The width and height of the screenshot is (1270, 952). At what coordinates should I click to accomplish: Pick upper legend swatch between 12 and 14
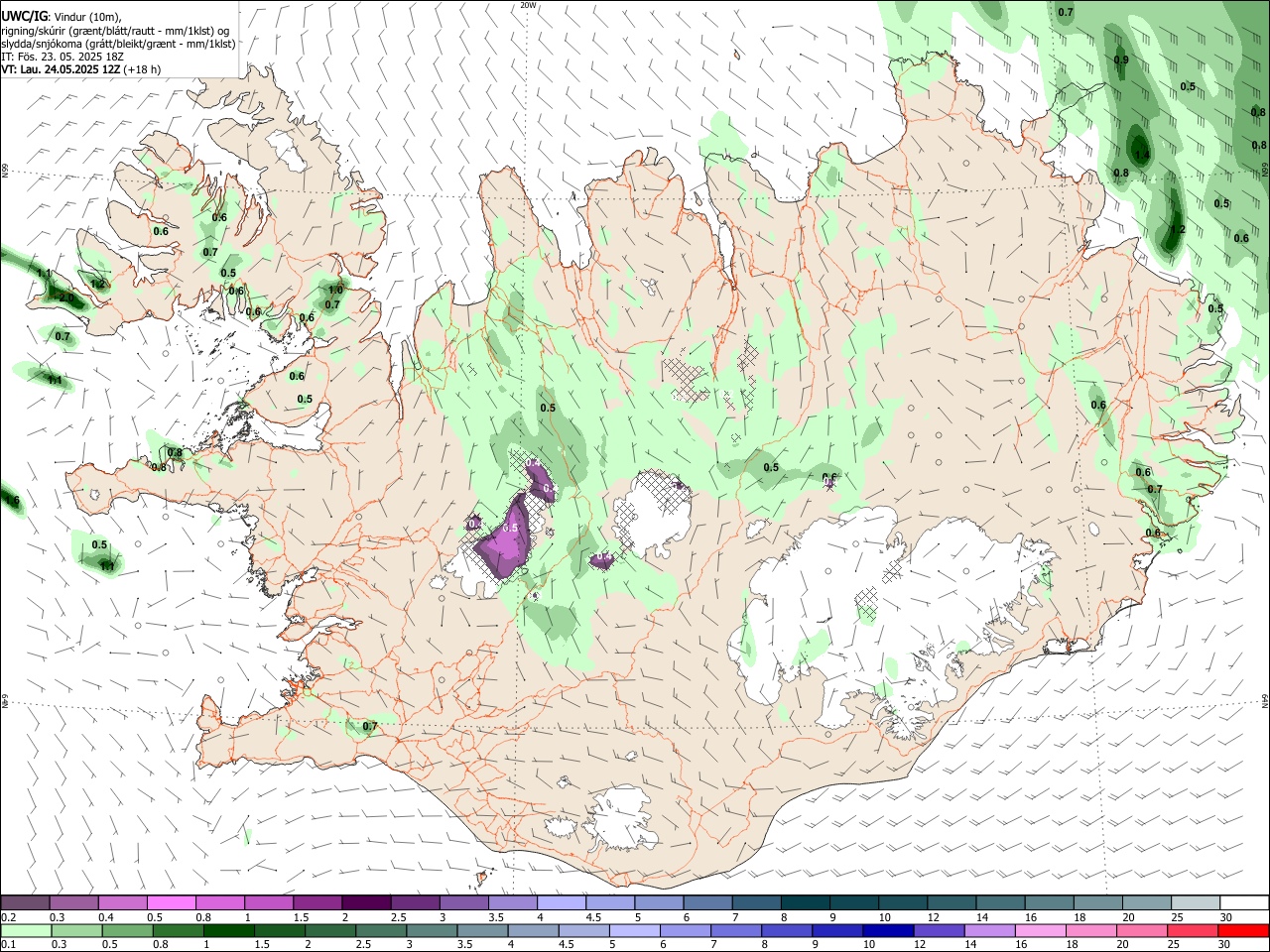click(x=950, y=902)
